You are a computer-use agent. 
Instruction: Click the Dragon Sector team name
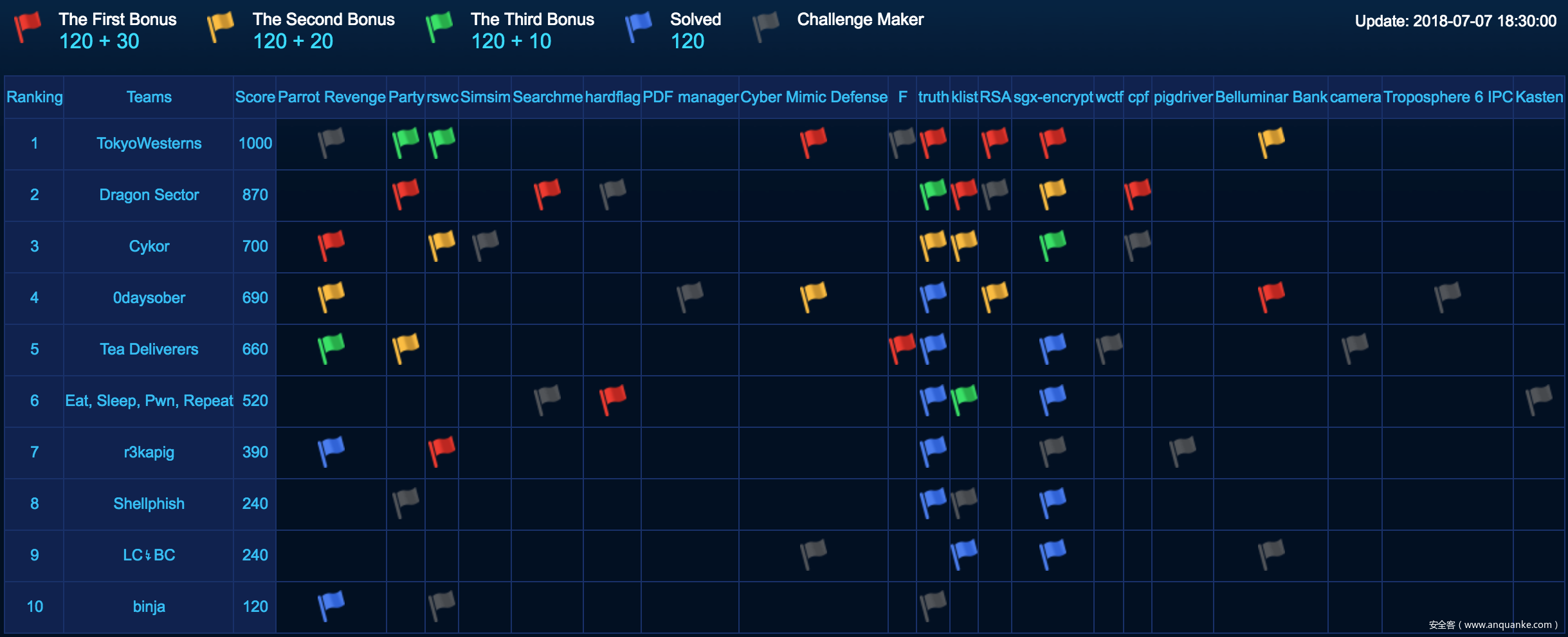[149, 195]
